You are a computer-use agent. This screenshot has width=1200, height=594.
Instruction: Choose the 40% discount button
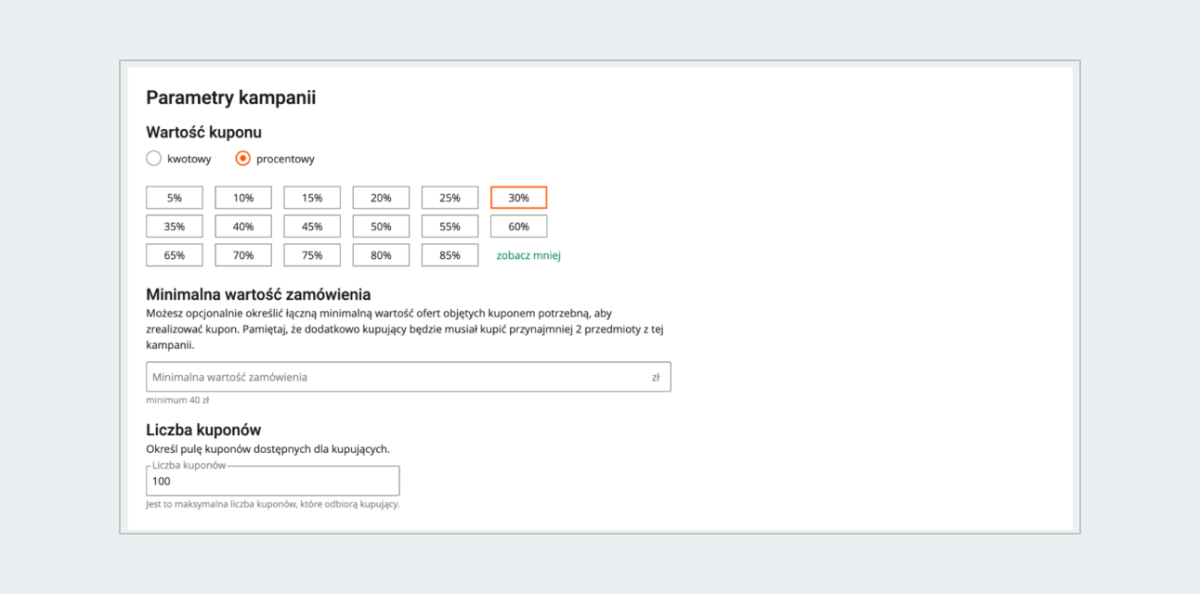pos(243,226)
